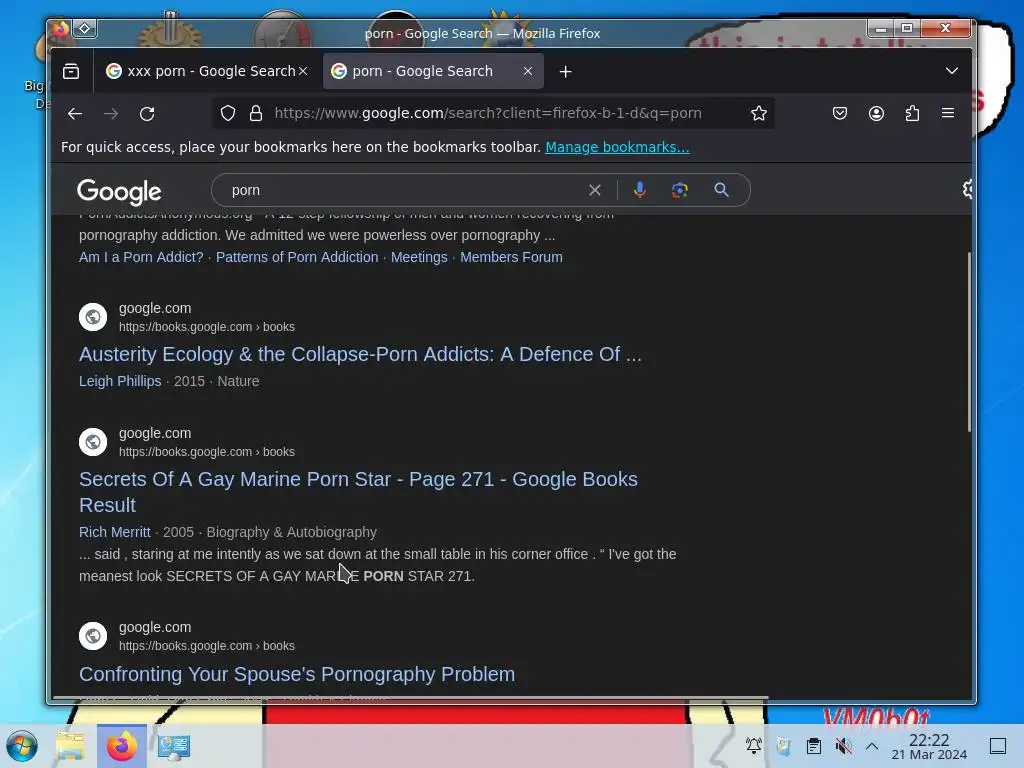The height and width of the screenshot is (768, 1024).
Task: Open the Manage bookmarks link
Action: pyautogui.click(x=617, y=147)
